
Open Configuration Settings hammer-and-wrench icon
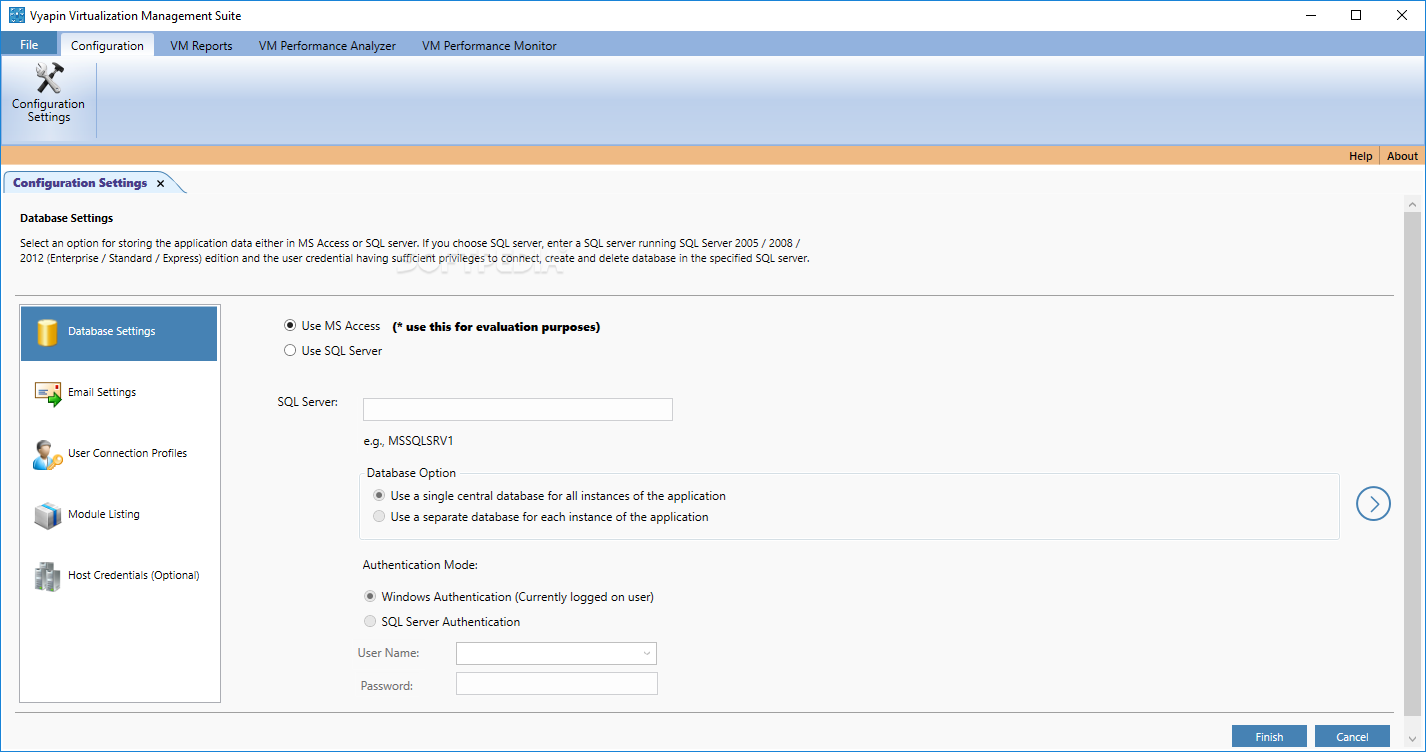(48, 79)
